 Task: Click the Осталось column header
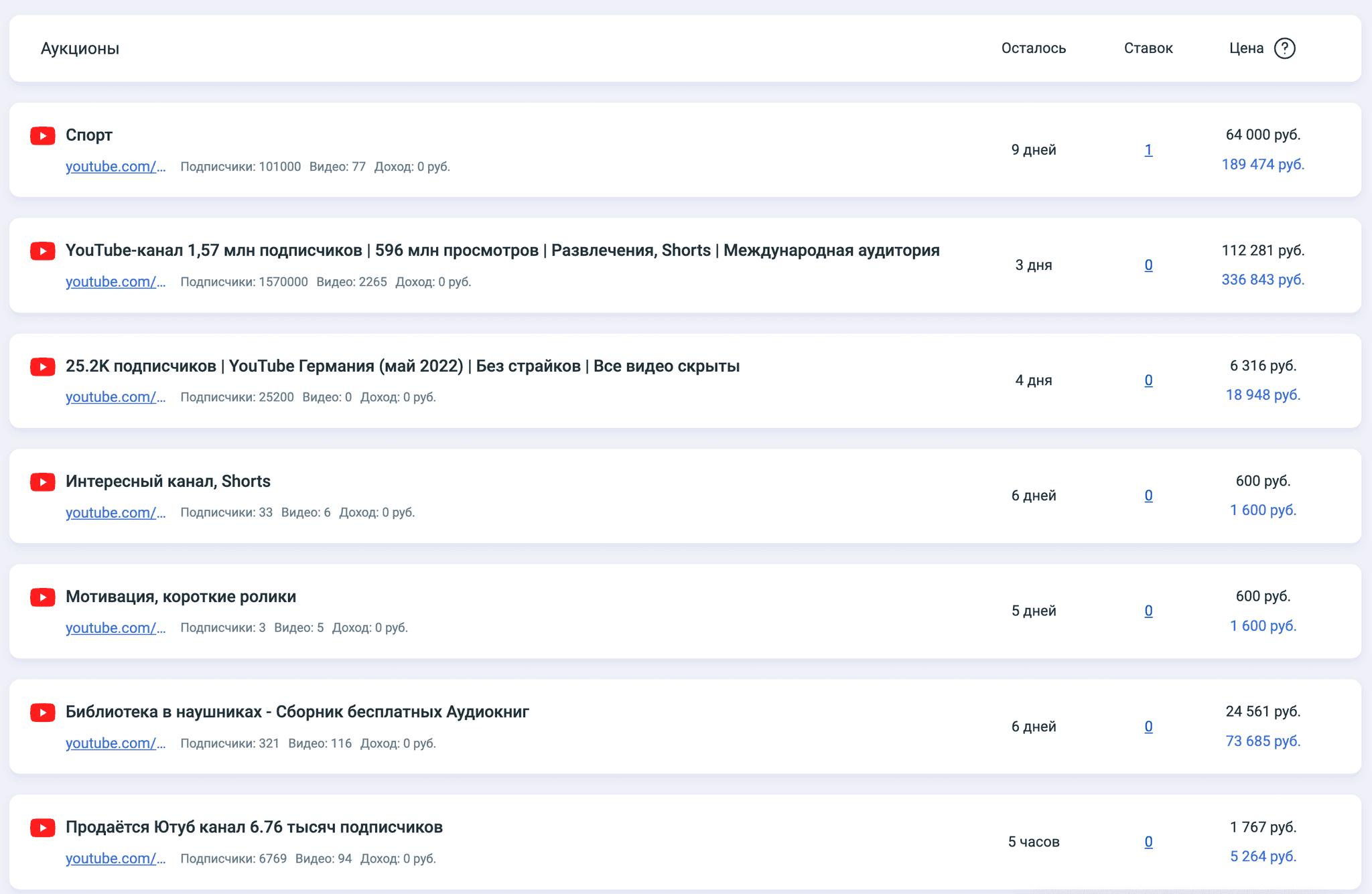tap(1034, 48)
